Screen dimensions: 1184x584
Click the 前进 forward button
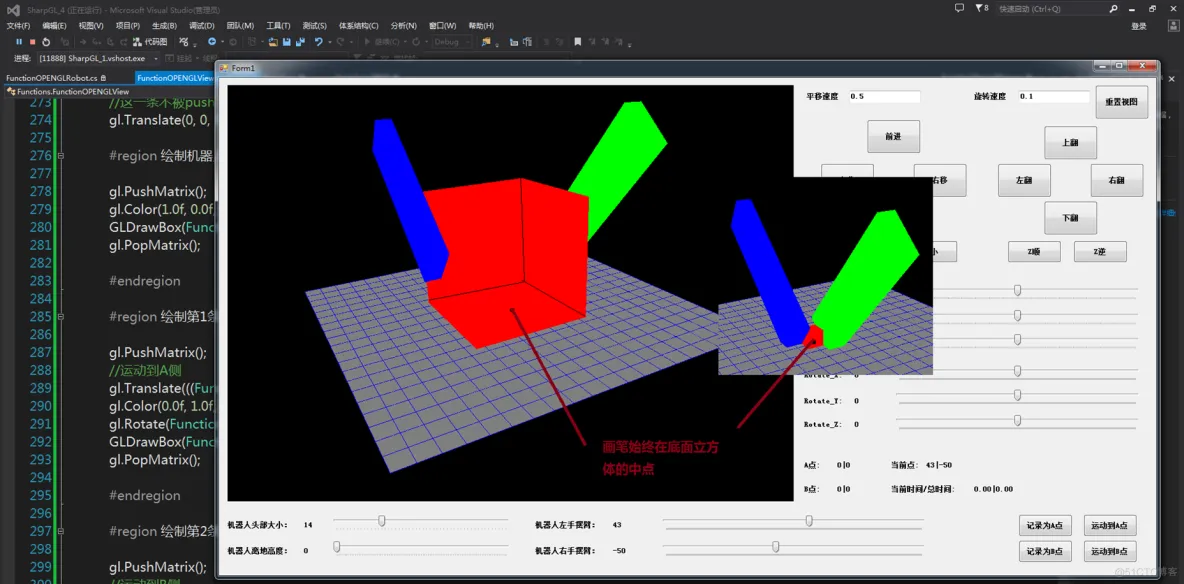[x=893, y=137]
